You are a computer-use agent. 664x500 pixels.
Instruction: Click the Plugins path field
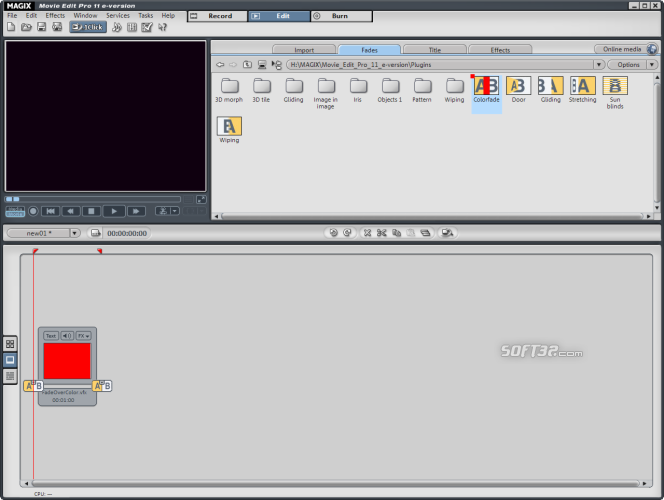tap(440, 65)
